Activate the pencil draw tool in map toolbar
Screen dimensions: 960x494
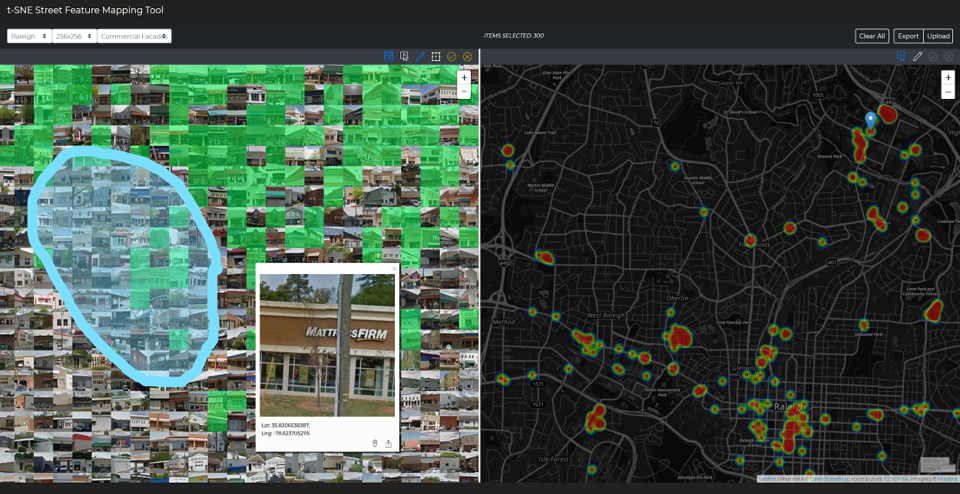tap(917, 56)
